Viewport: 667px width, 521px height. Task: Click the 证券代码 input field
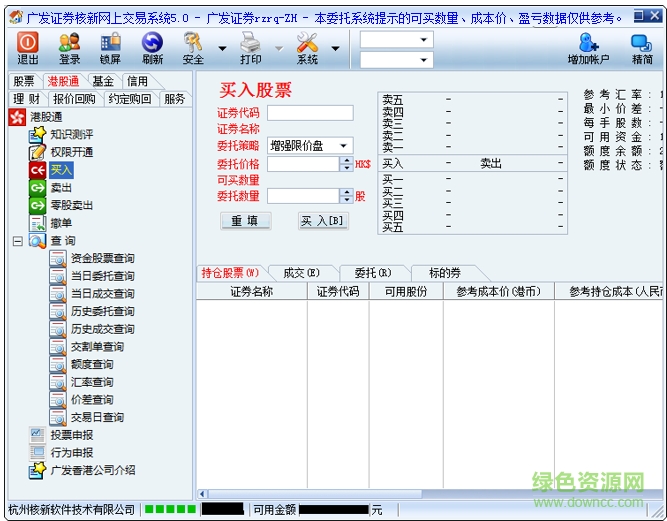click(310, 113)
